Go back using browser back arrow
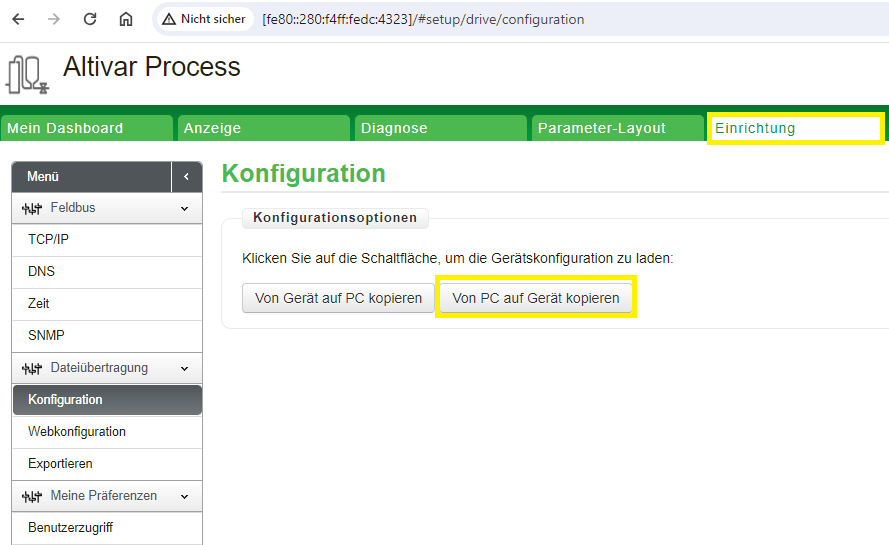The width and height of the screenshot is (889, 545). click(x=18, y=19)
